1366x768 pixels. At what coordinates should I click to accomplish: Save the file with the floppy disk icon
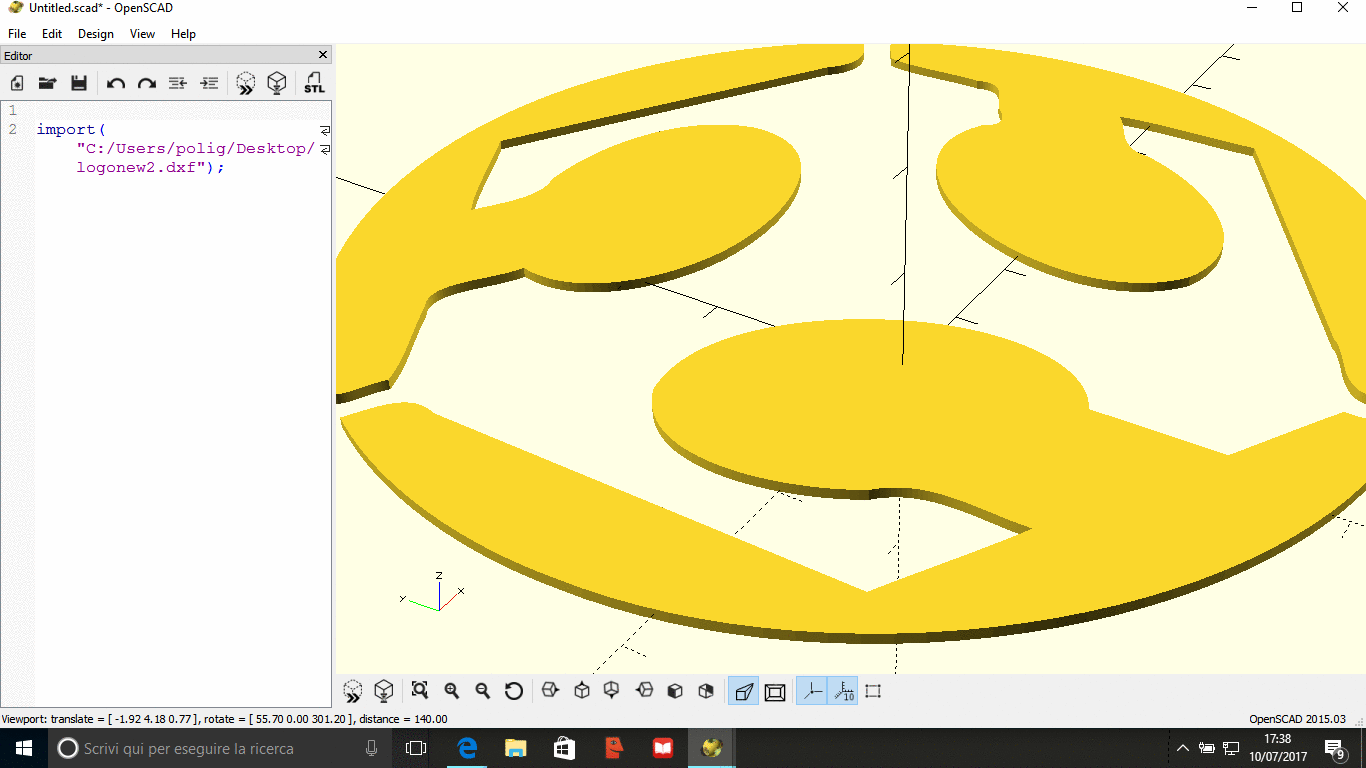[x=79, y=83]
